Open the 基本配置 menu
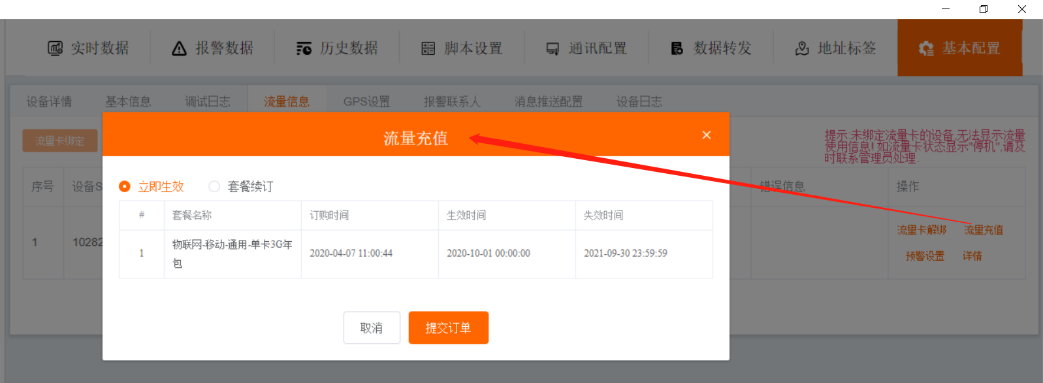The height and width of the screenshot is (383, 1043). 960,48
